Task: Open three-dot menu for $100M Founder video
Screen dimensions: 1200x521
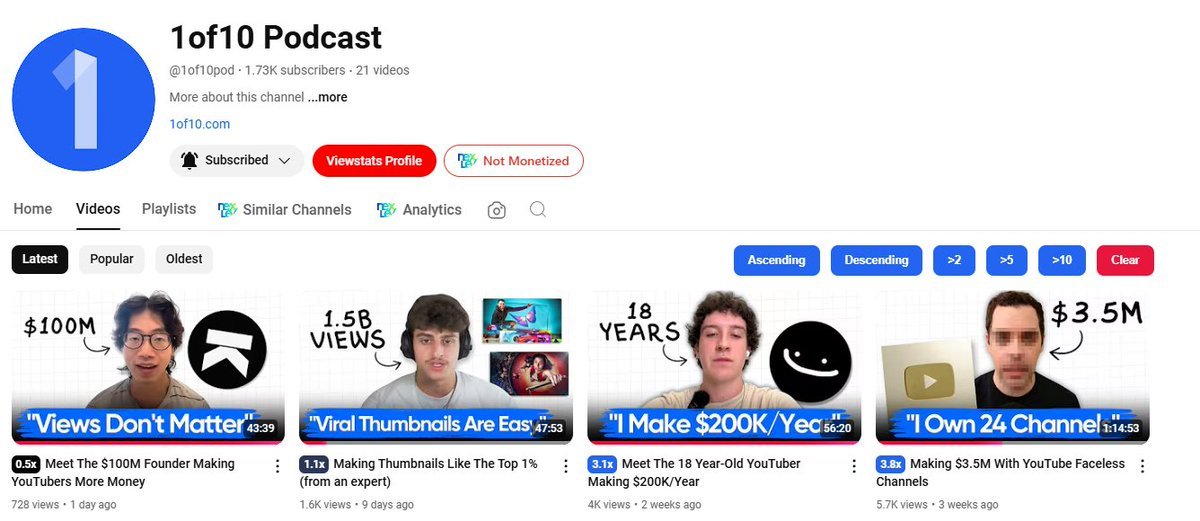Action: pyautogui.click(x=277, y=466)
